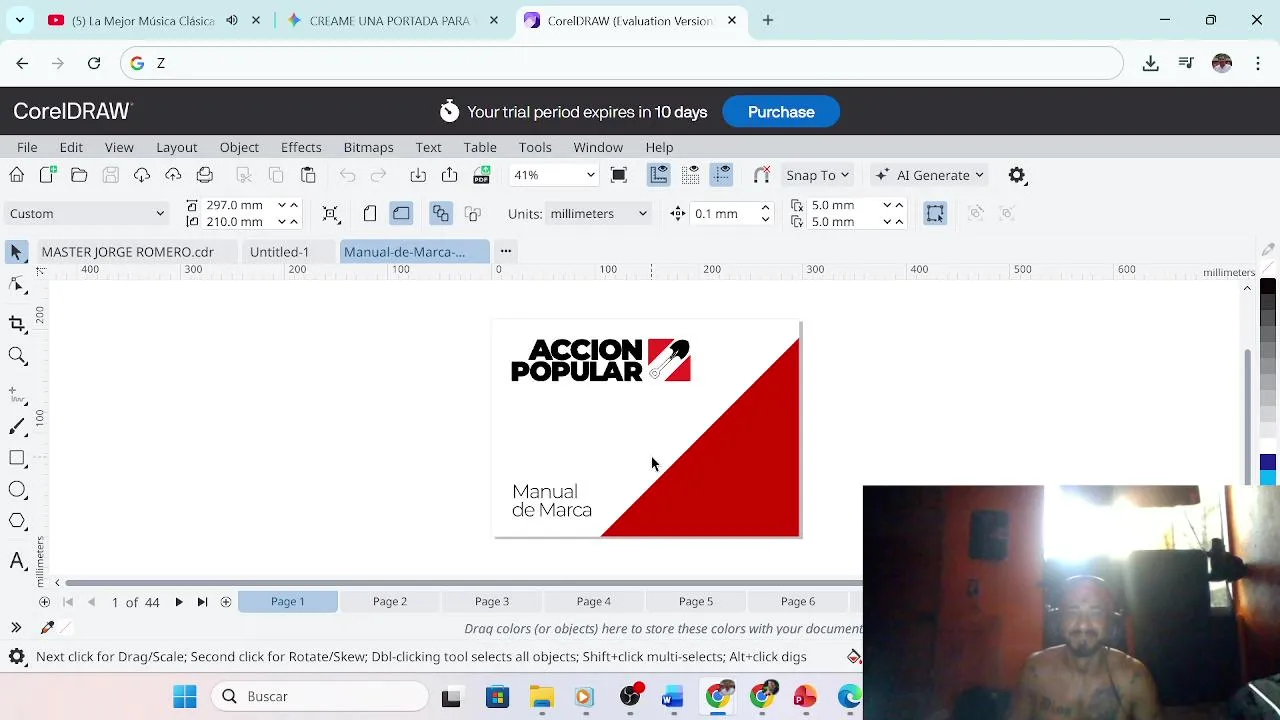Open the Layout menu
1280x720 pixels.
pyautogui.click(x=177, y=147)
